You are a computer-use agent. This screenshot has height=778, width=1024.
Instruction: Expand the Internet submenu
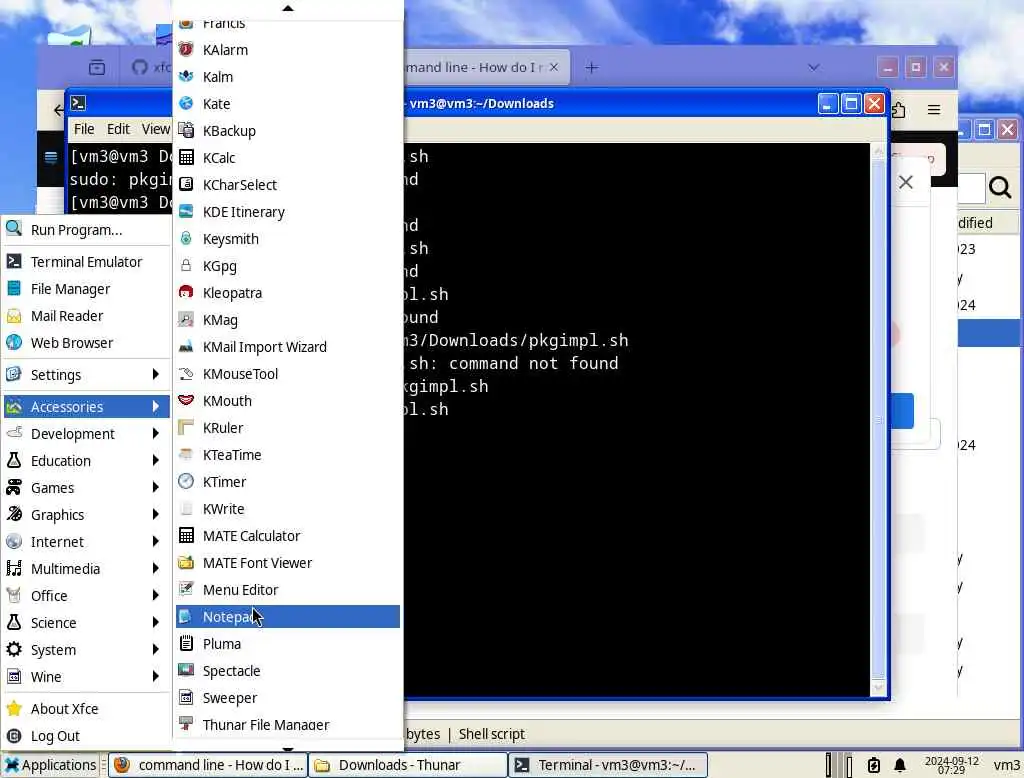tap(86, 542)
